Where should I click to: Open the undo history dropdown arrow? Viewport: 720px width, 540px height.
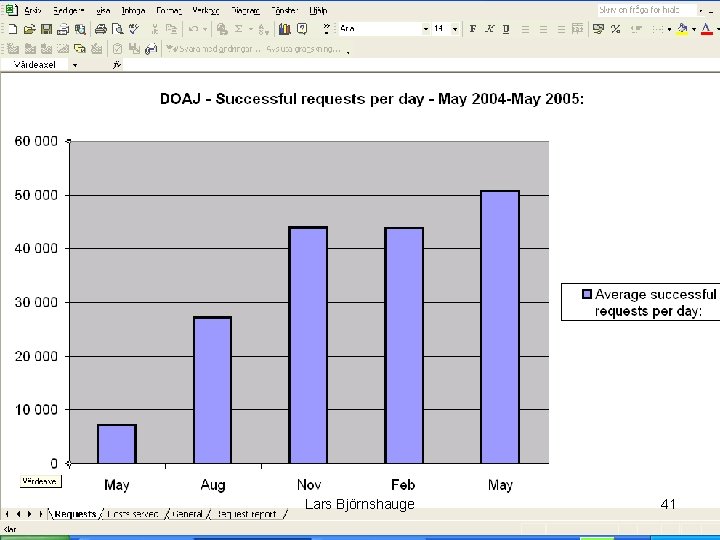(x=205, y=29)
